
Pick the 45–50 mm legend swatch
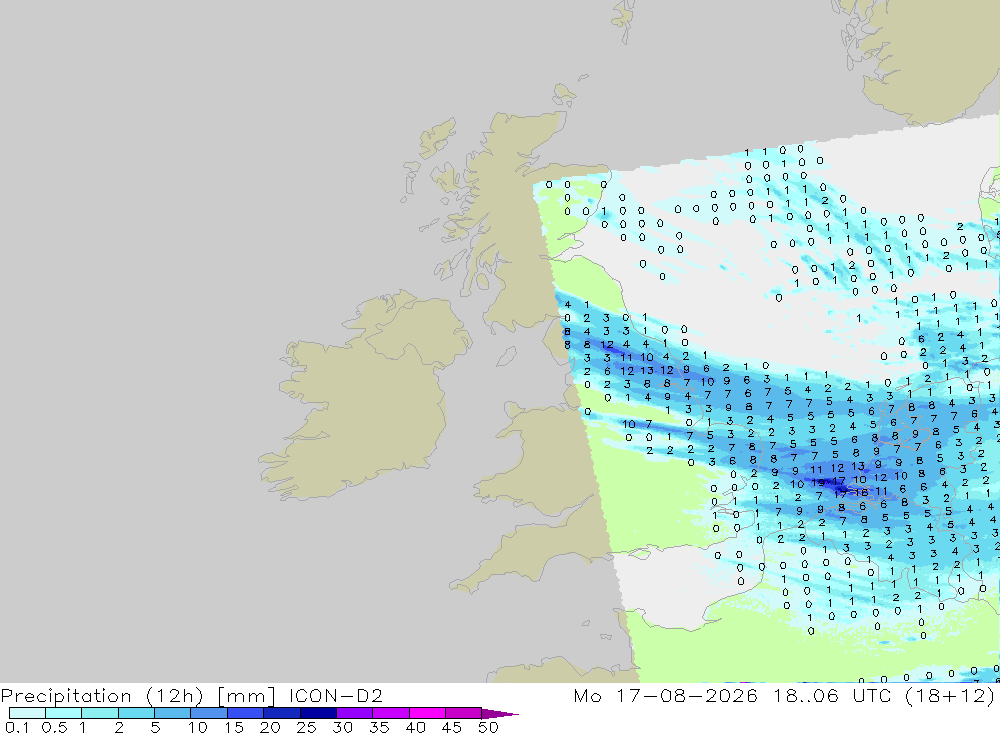463,713
